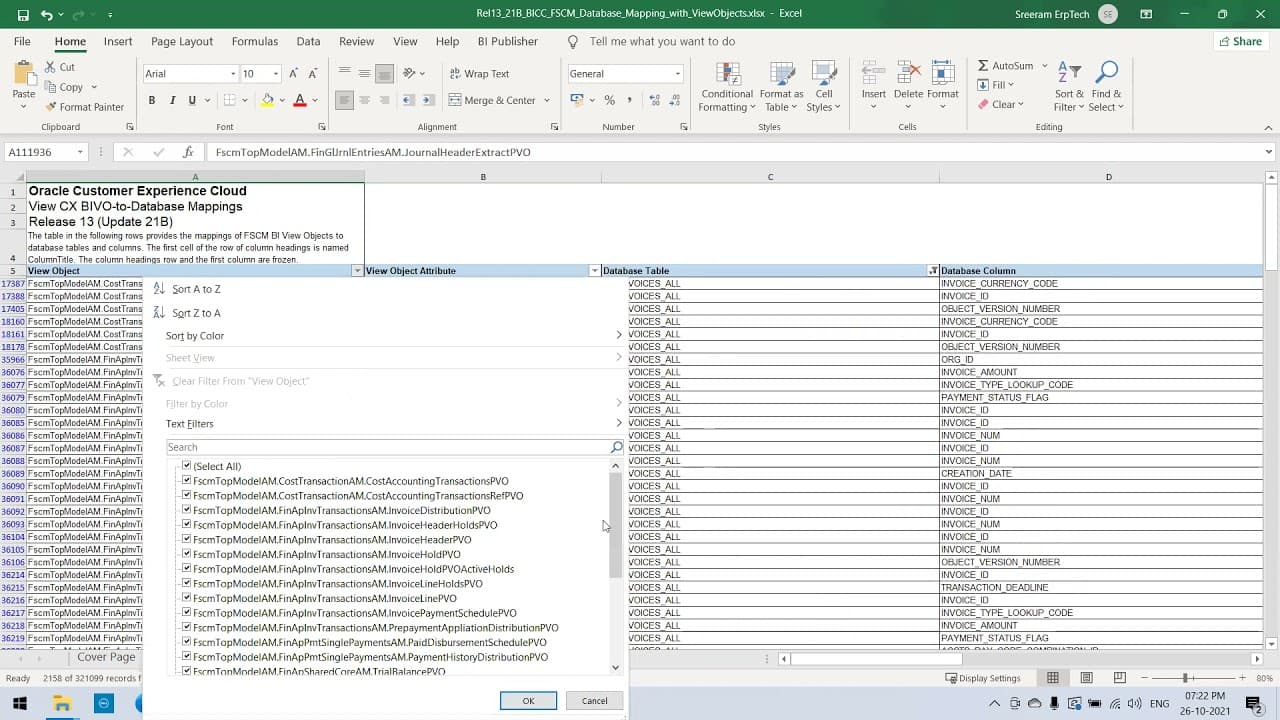Apply Wrap Text to cells

coord(479,74)
